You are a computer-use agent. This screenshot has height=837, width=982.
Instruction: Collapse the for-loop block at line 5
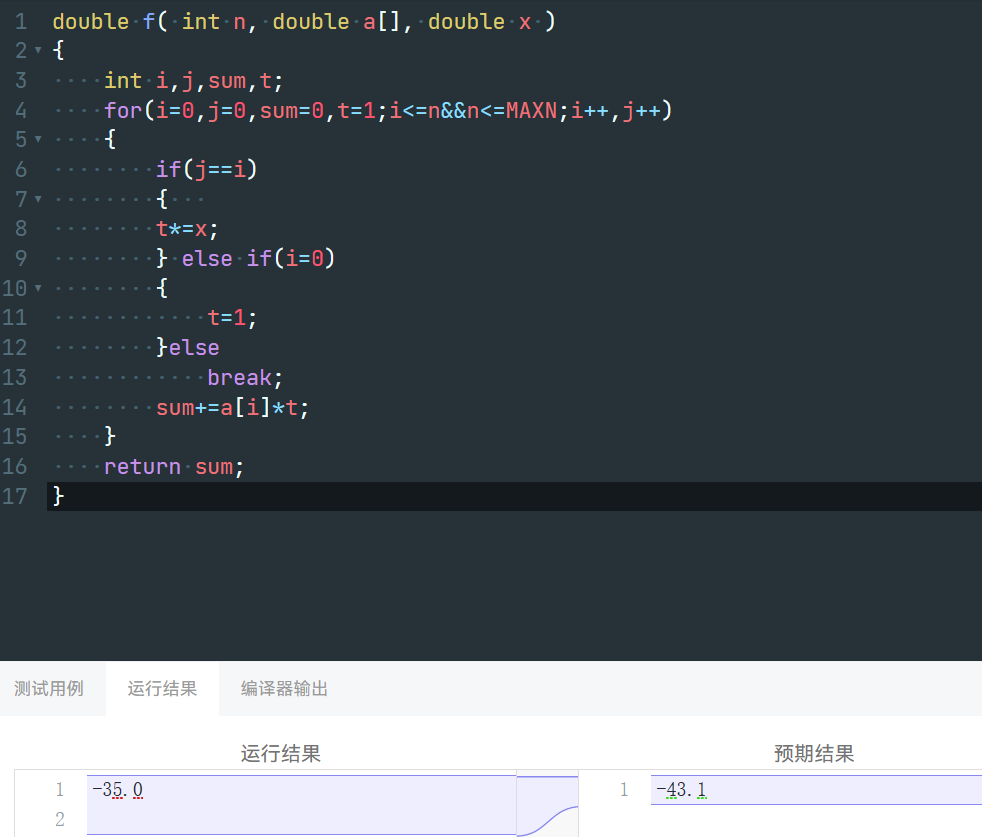point(36,139)
